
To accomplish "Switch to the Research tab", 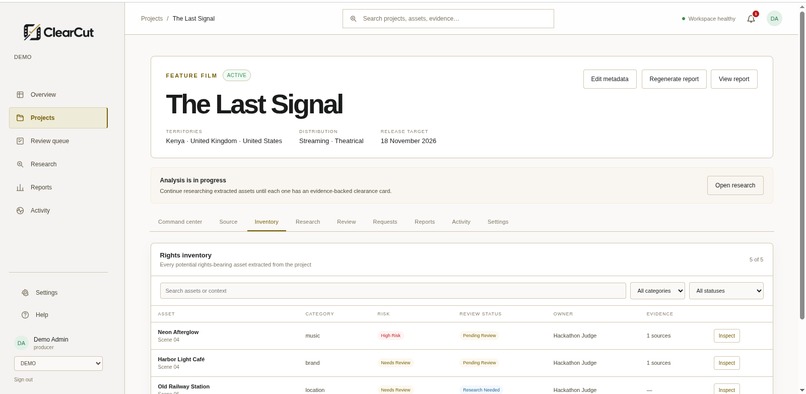I will (307, 222).
